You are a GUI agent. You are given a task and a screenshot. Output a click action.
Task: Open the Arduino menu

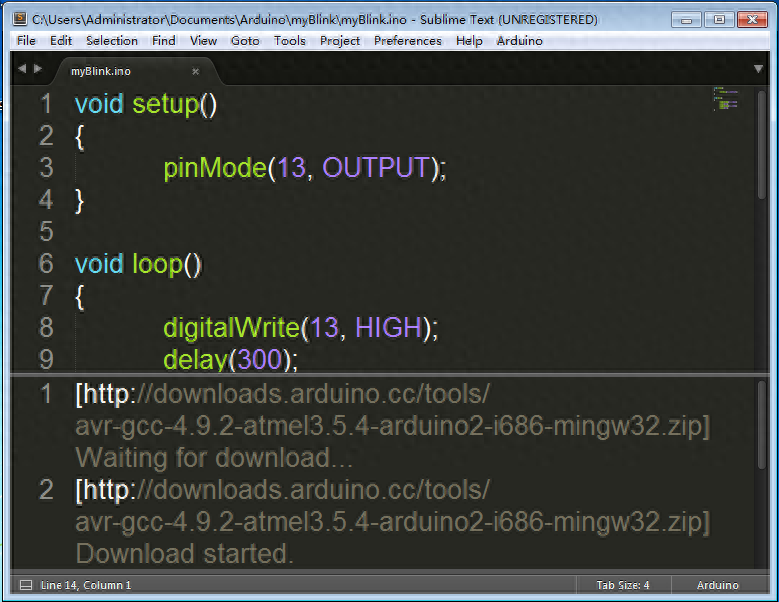click(519, 41)
